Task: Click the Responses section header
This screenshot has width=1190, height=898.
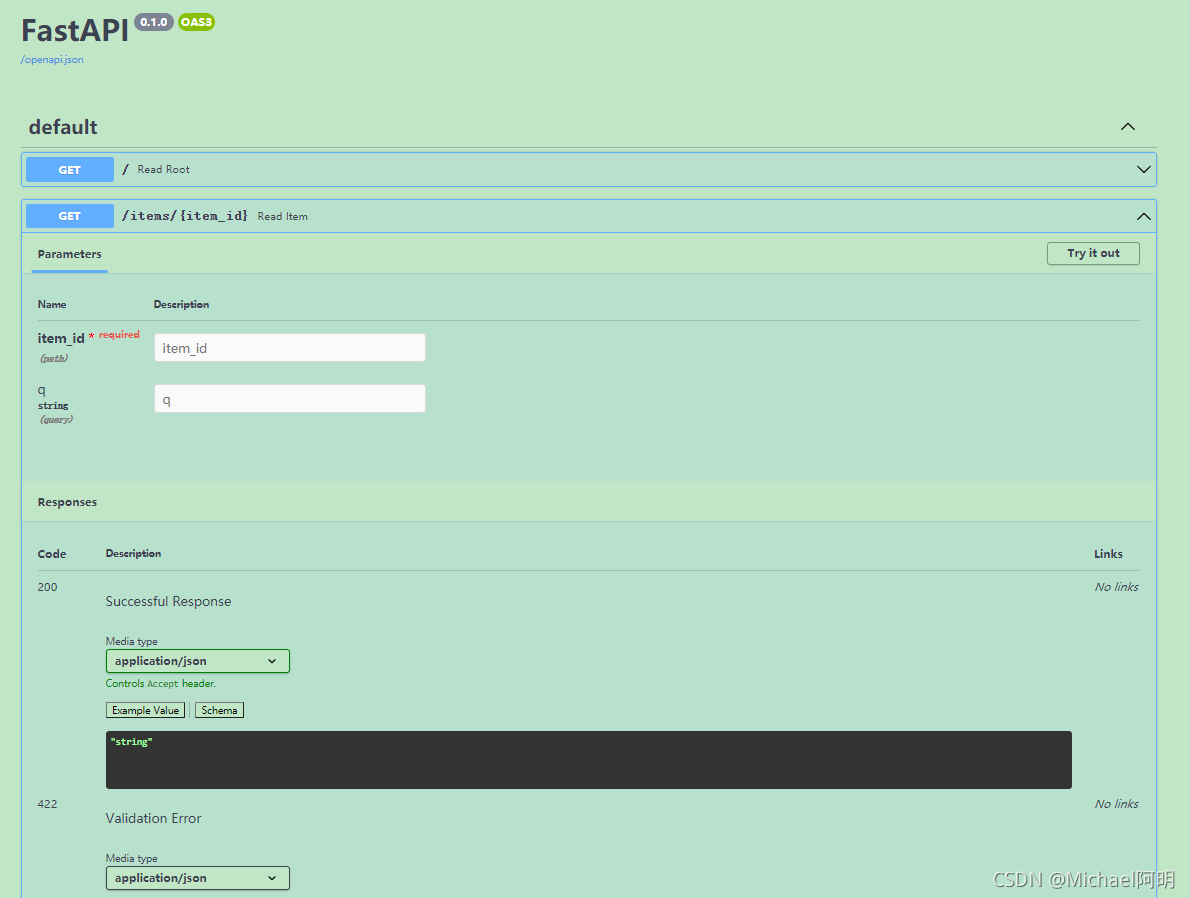Action: [67, 502]
